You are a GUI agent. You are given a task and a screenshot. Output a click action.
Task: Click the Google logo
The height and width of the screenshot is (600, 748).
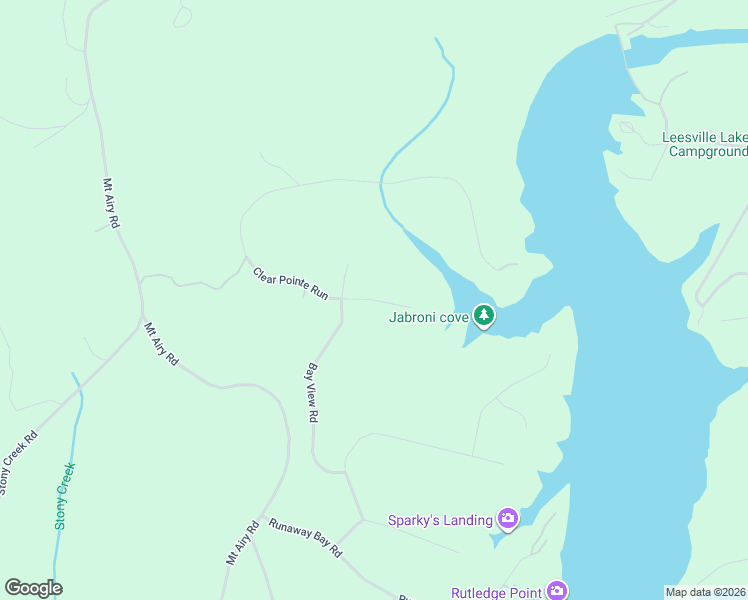tap(33, 588)
